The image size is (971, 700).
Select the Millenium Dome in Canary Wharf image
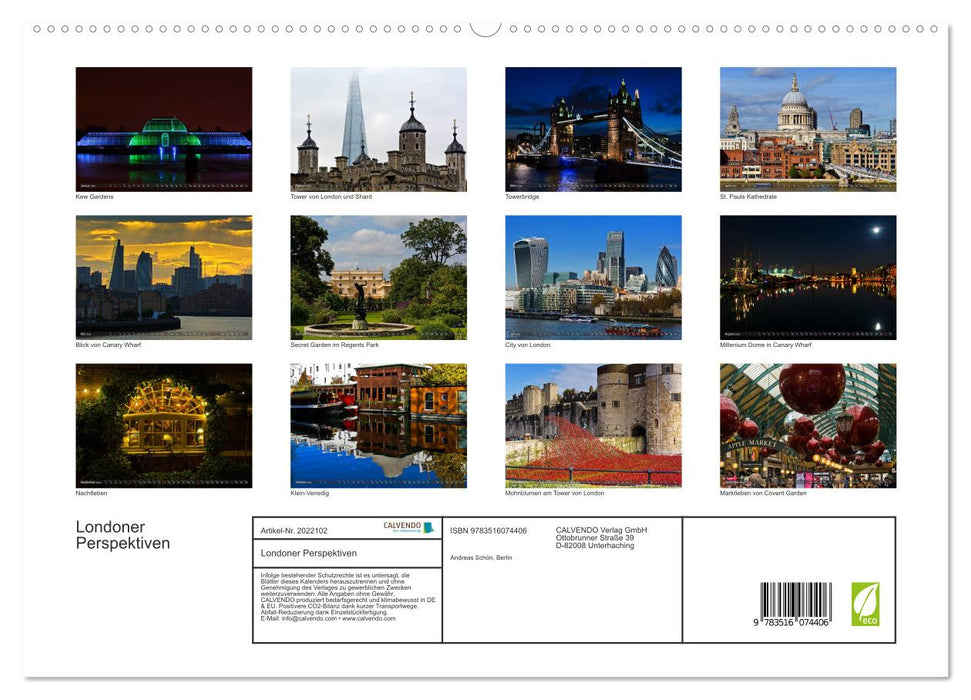[808, 277]
